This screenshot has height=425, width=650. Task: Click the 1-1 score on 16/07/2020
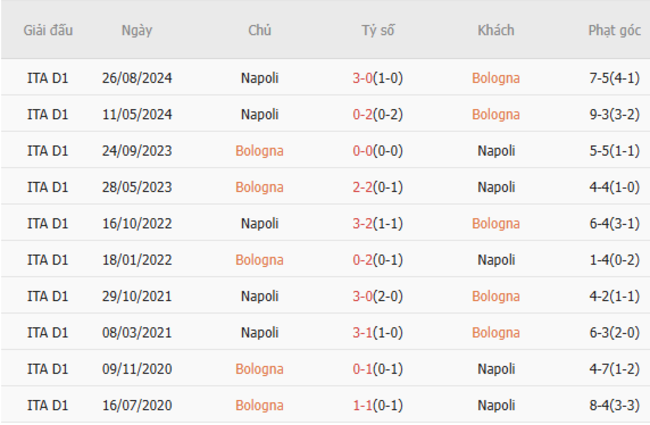click(x=362, y=405)
